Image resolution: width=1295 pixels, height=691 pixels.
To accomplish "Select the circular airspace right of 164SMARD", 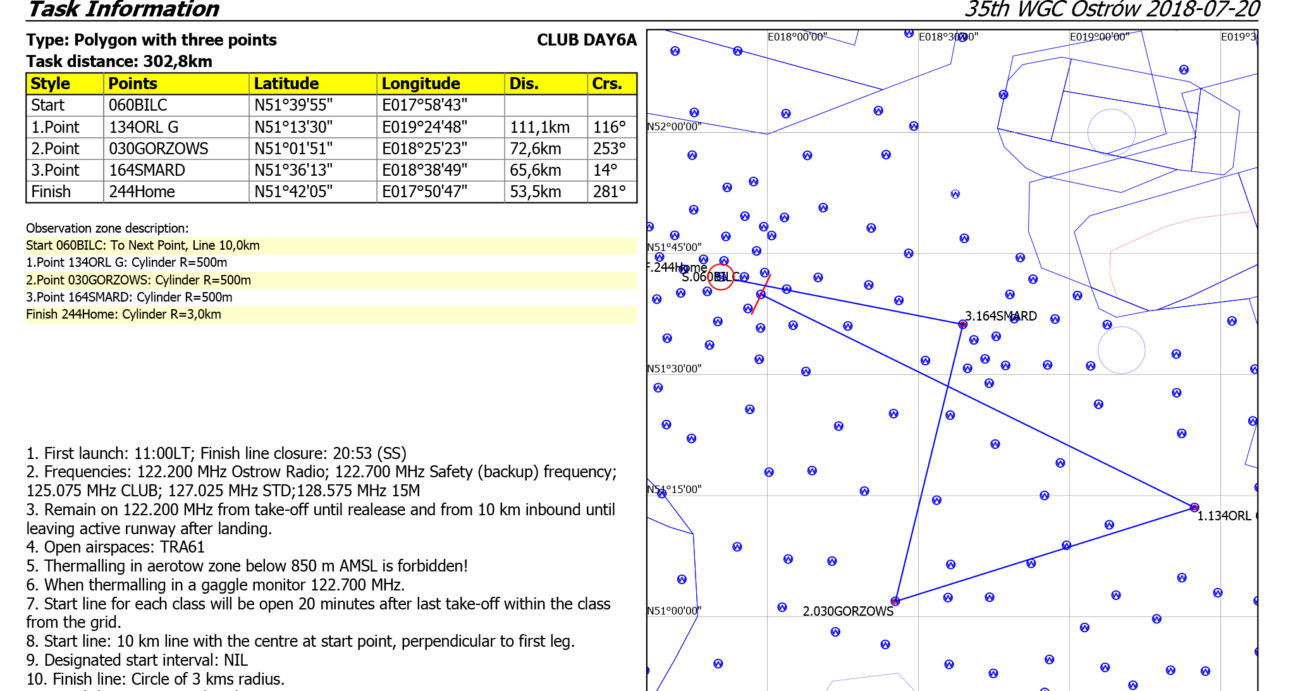I will [x=1121, y=349].
